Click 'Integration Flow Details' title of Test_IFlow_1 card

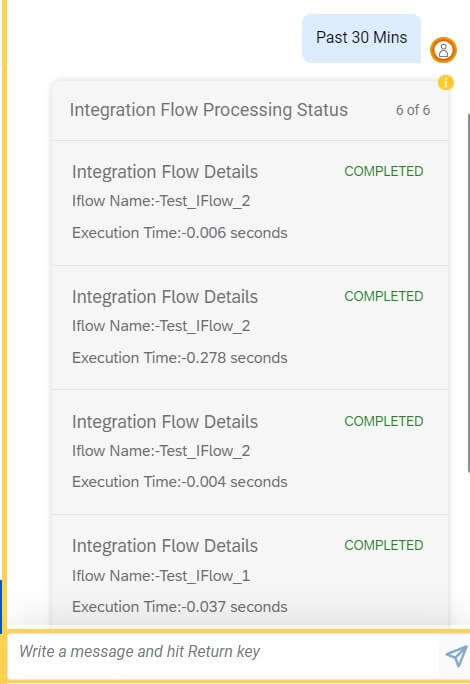[165, 546]
